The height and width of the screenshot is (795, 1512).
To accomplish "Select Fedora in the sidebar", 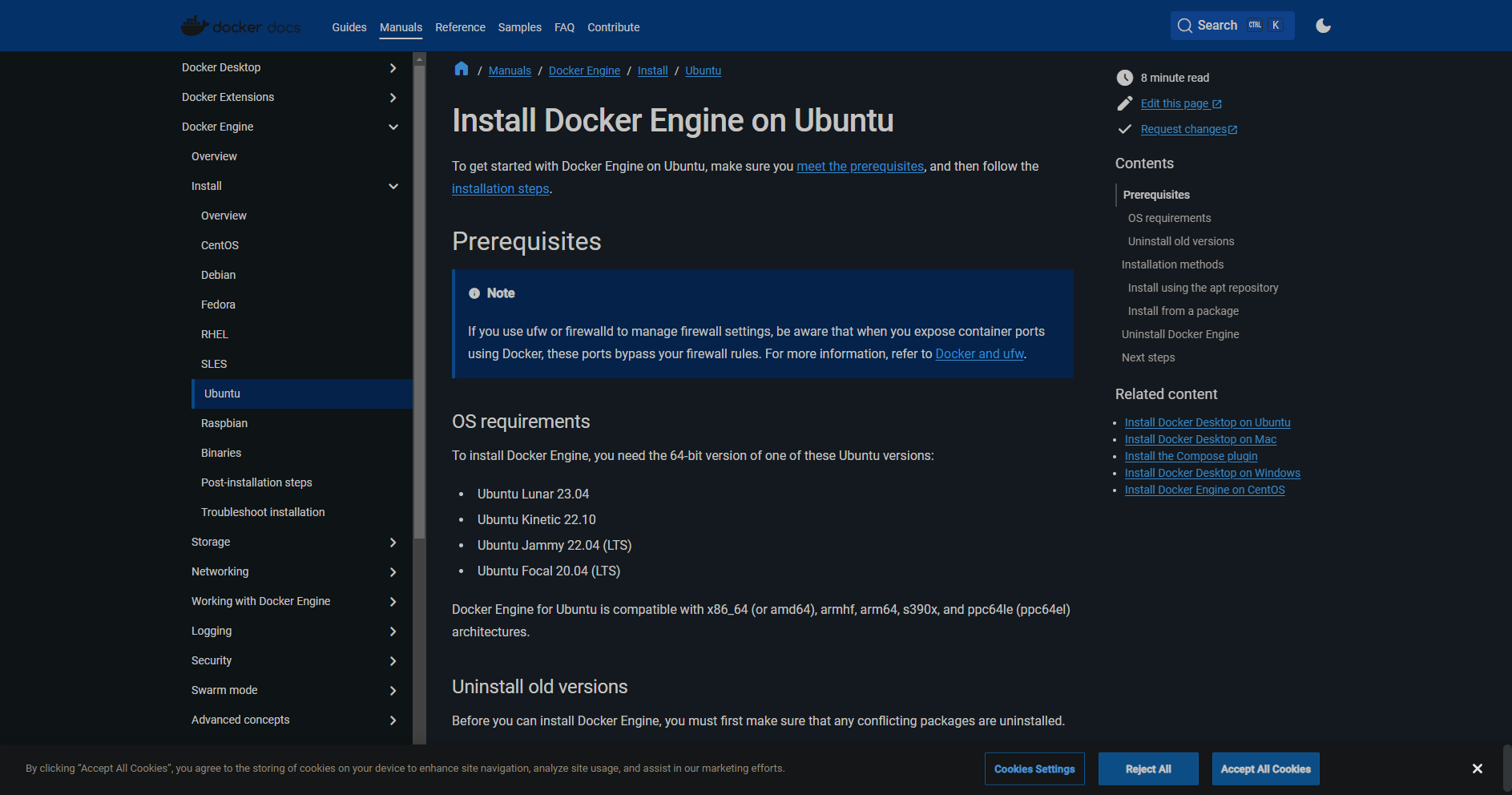I will (218, 305).
